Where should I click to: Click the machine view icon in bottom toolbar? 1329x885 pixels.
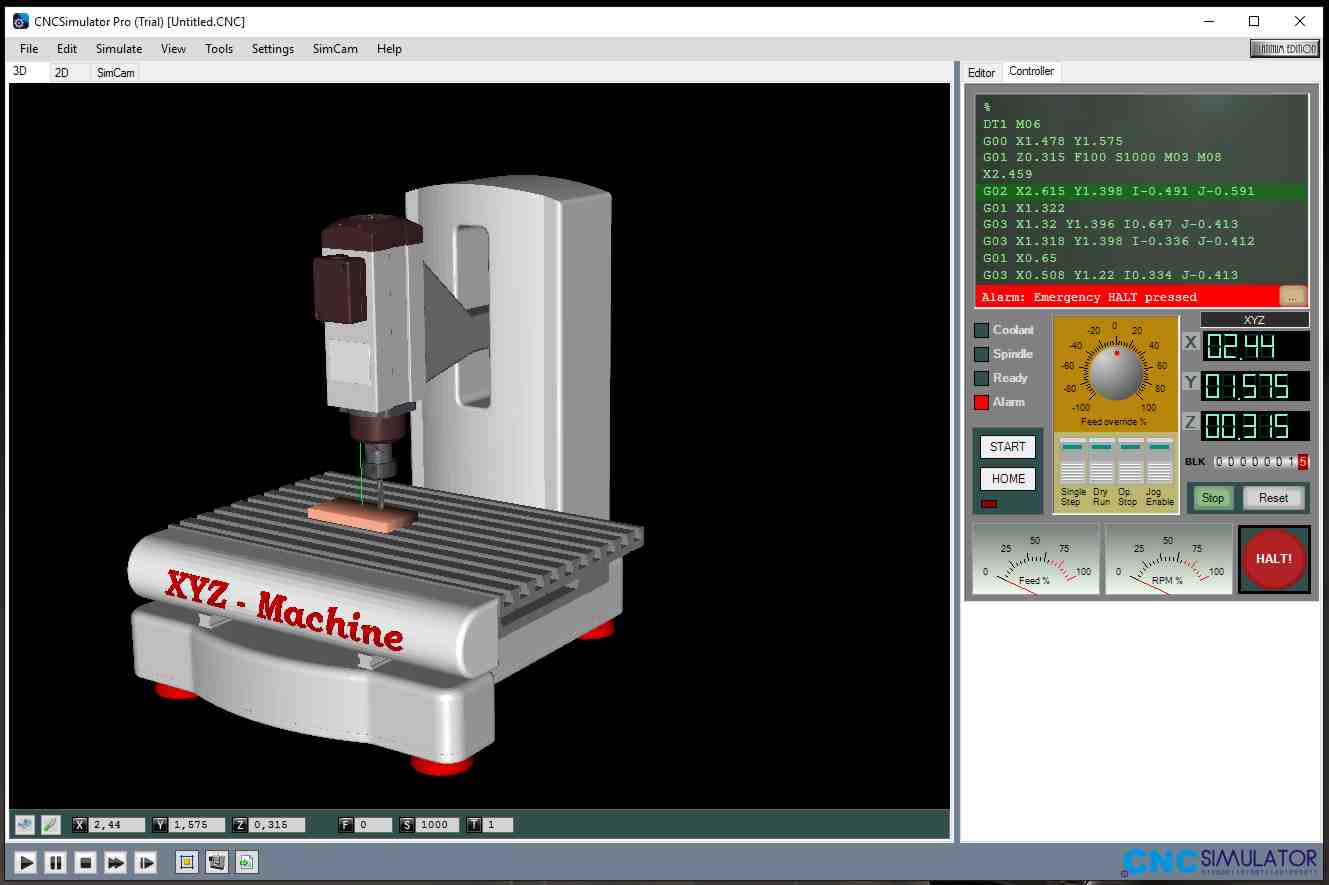(x=216, y=862)
